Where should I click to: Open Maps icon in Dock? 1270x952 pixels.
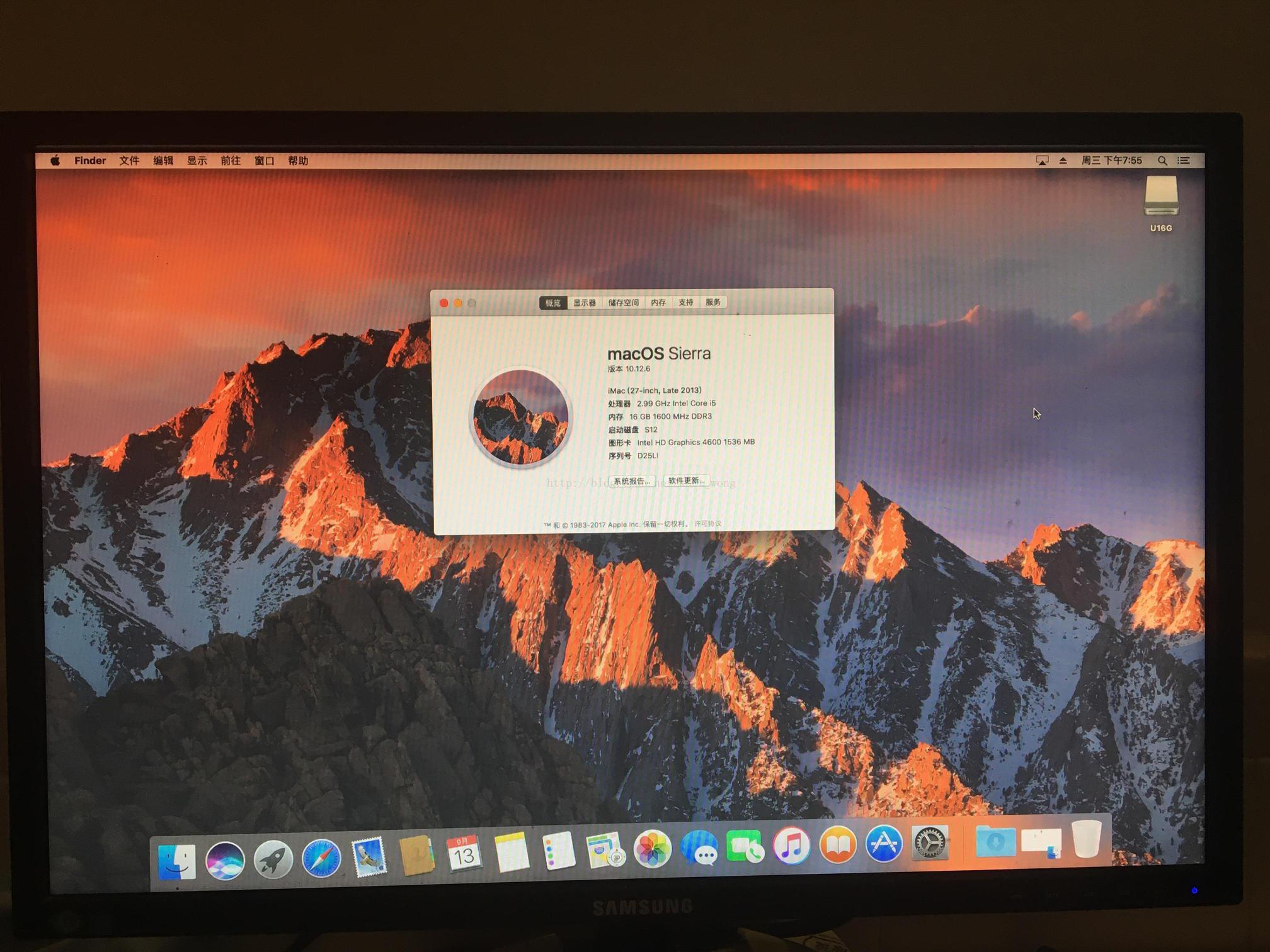tap(605, 849)
